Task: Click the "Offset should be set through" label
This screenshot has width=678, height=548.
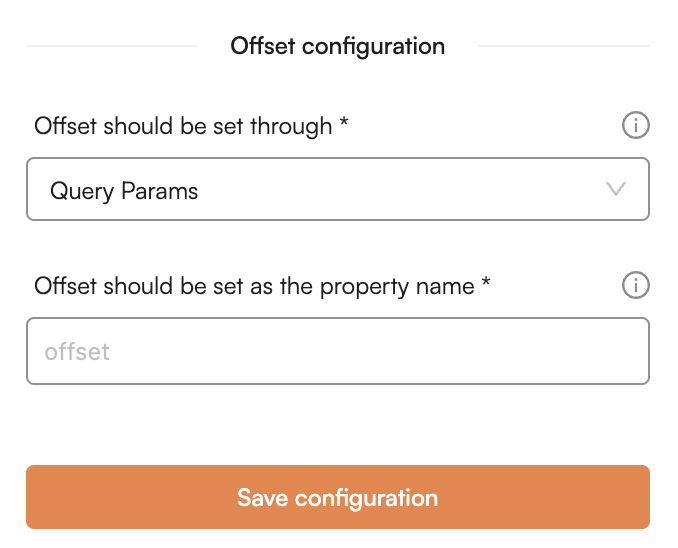Action: [x=183, y=127]
